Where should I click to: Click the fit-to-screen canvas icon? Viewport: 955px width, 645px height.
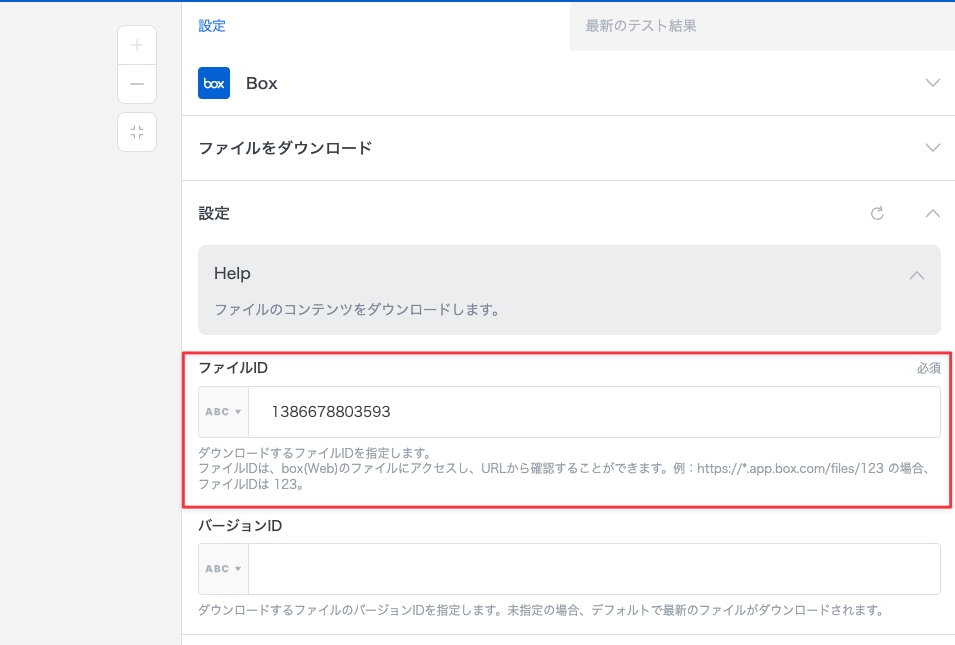coord(137,132)
